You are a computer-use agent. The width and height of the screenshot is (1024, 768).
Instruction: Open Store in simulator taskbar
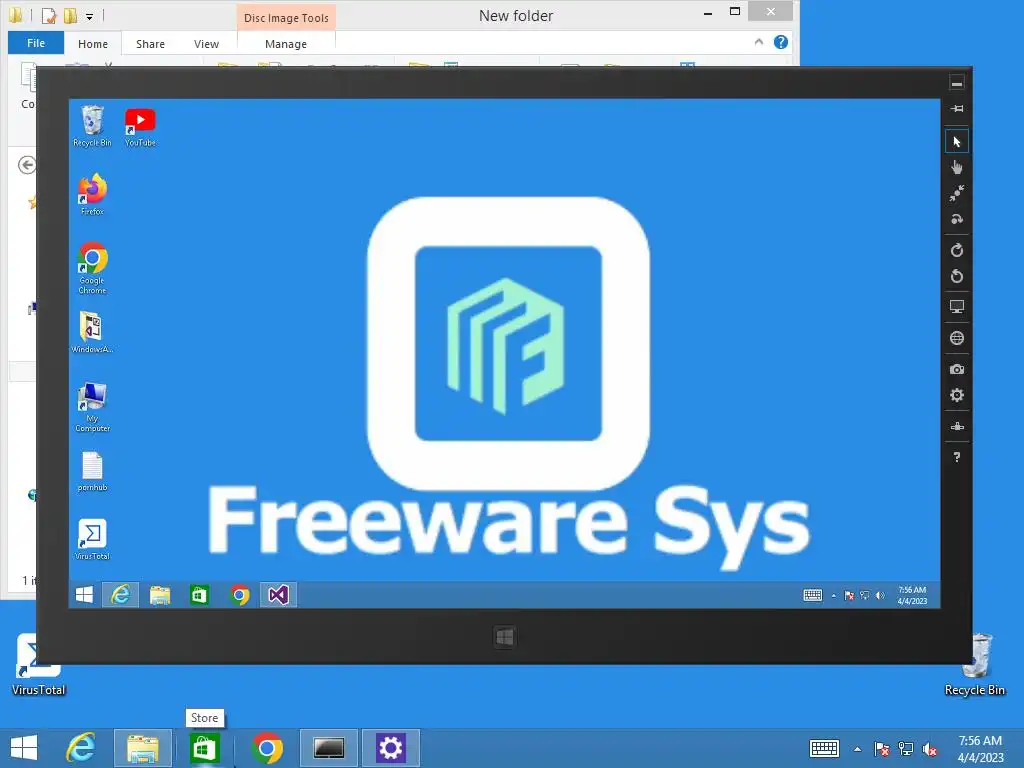tap(199, 595)
